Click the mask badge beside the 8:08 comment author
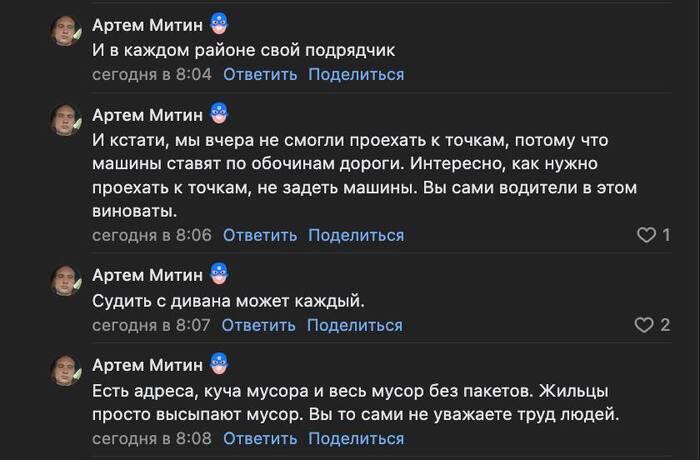Screen dimensions: 700x460 tap(221, 364)
